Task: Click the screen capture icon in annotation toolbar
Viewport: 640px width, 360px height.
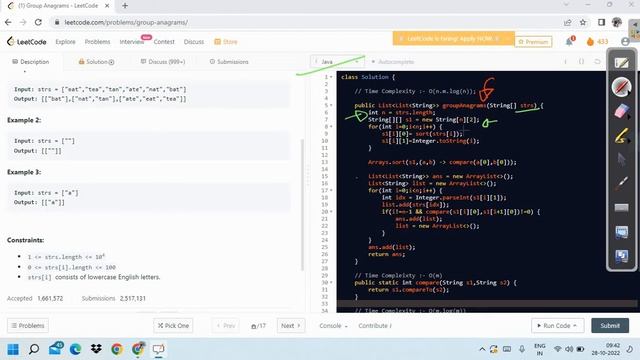Action: point(621,232)
